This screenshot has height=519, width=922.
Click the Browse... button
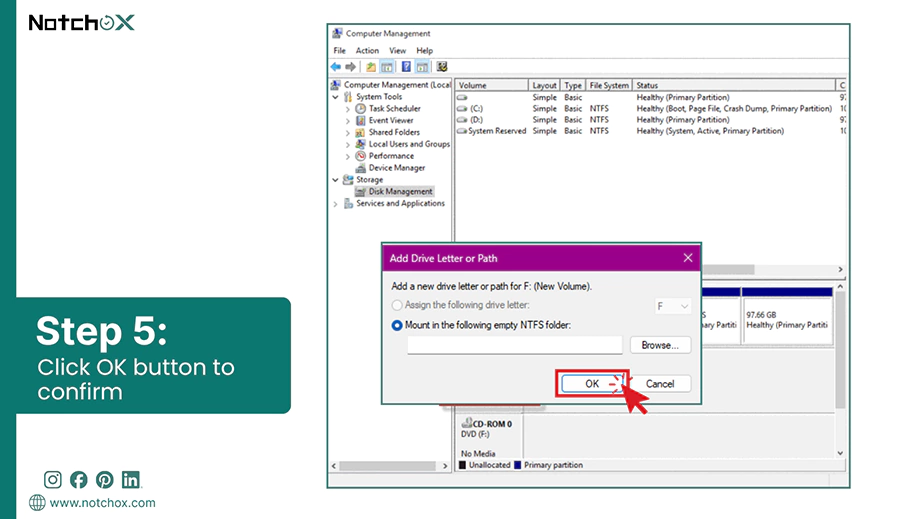(660, 345)
